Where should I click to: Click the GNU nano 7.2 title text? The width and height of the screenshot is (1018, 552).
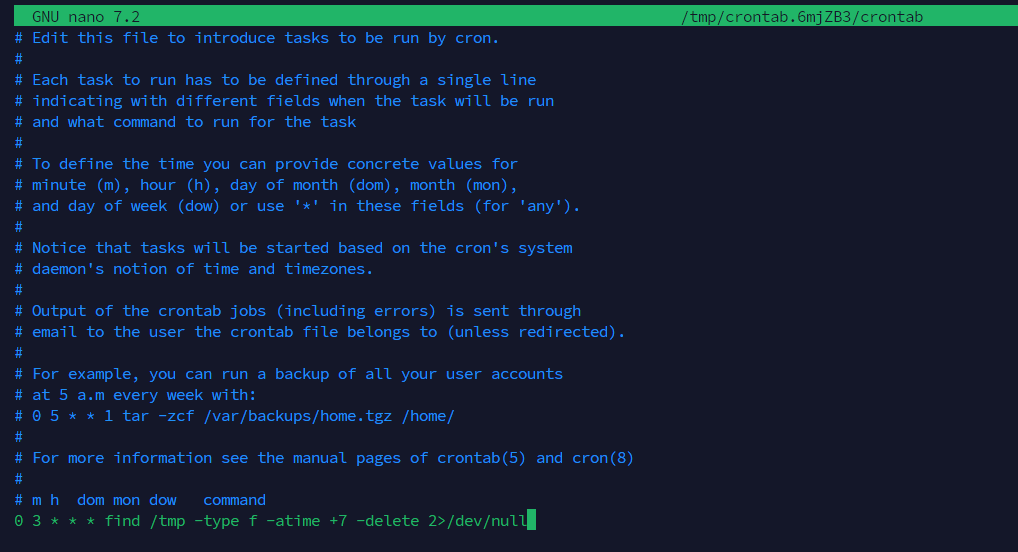point(86,17)
